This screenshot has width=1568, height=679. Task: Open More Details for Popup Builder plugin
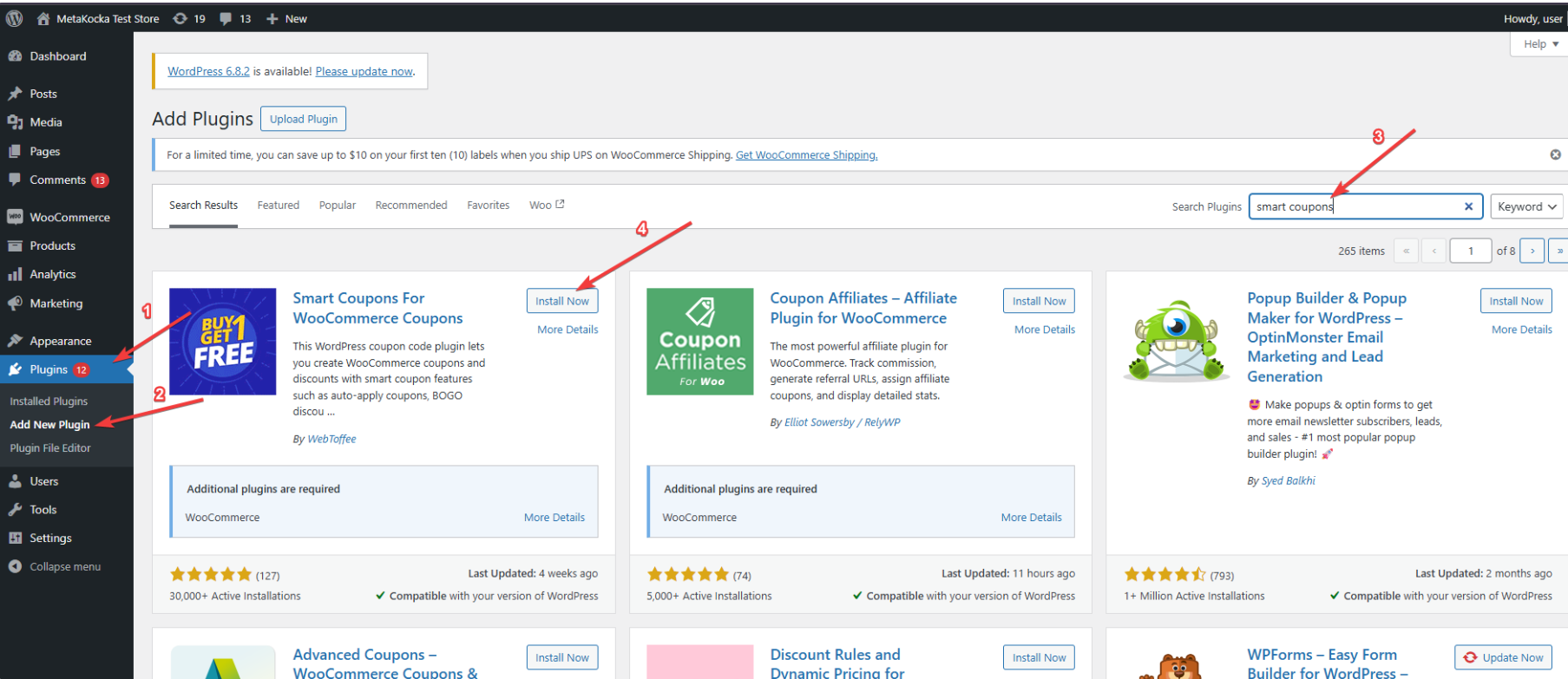click(1522, 330)
